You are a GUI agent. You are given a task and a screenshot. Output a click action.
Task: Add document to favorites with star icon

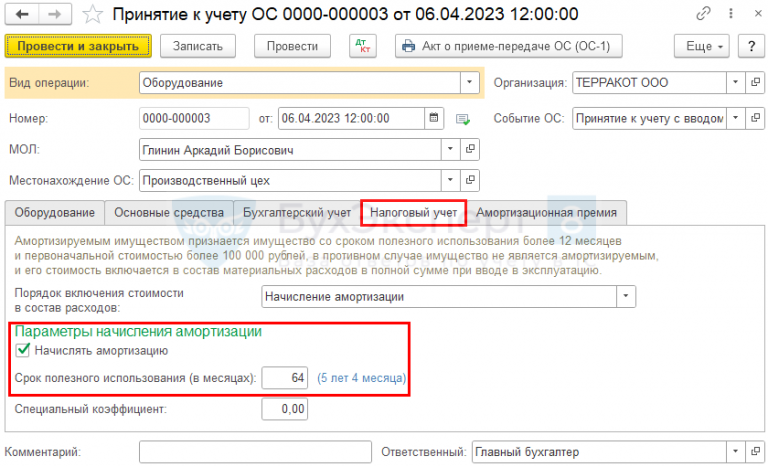point(92,15)
